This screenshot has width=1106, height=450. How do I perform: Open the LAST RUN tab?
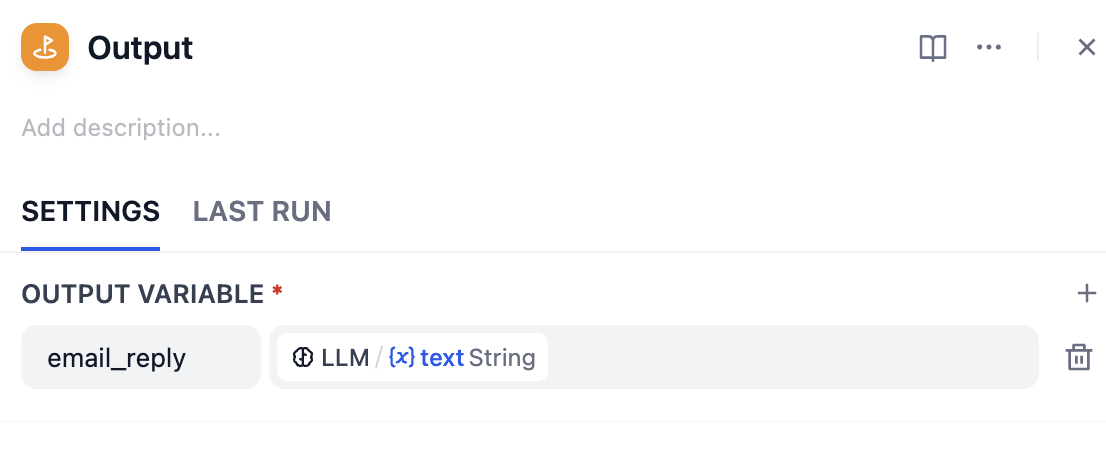[262, 212]
